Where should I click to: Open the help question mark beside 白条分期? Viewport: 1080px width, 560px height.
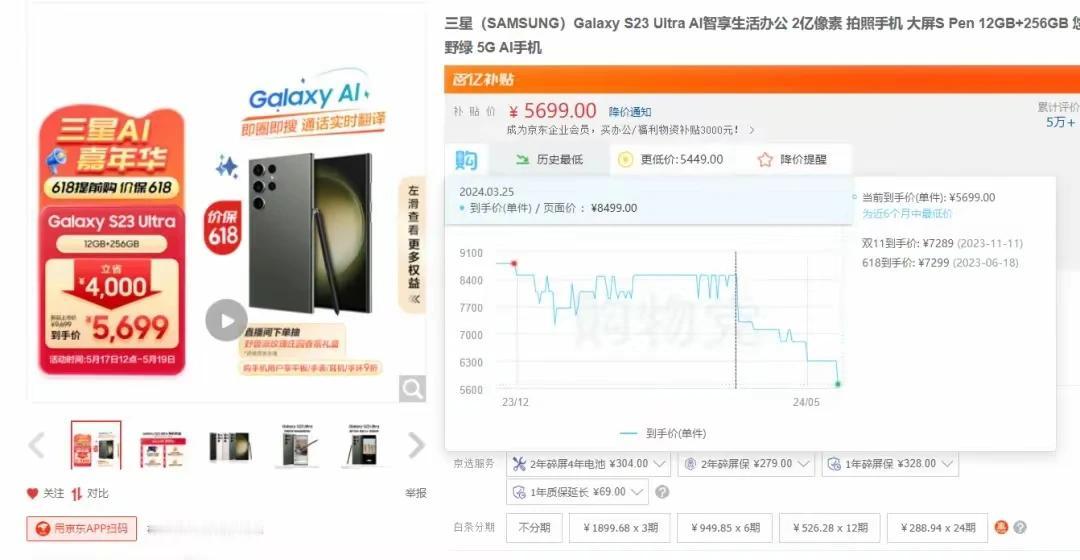pyautogui.click(x=1020, y=527)
